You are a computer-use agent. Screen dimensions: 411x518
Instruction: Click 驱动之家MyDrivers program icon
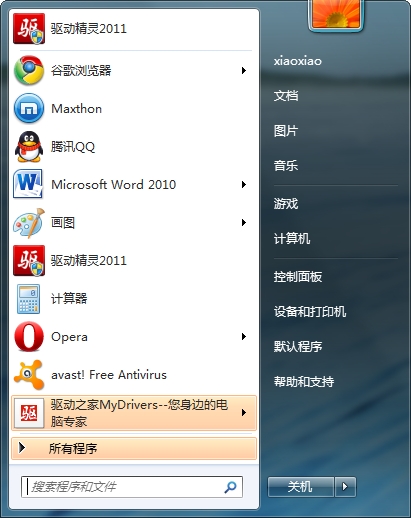pyautogui.click(x=29, y=413)
